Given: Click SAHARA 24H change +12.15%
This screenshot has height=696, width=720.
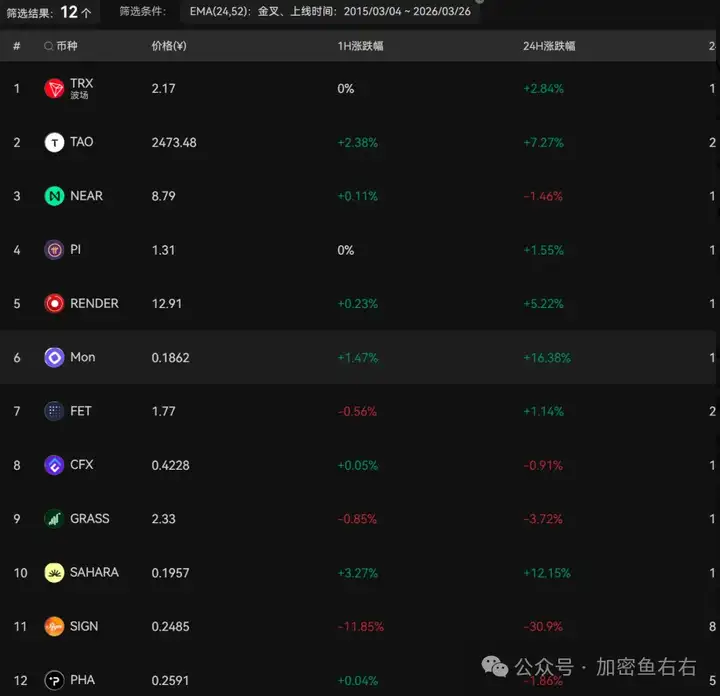Looking at the screenshot, I should [547, 573].
